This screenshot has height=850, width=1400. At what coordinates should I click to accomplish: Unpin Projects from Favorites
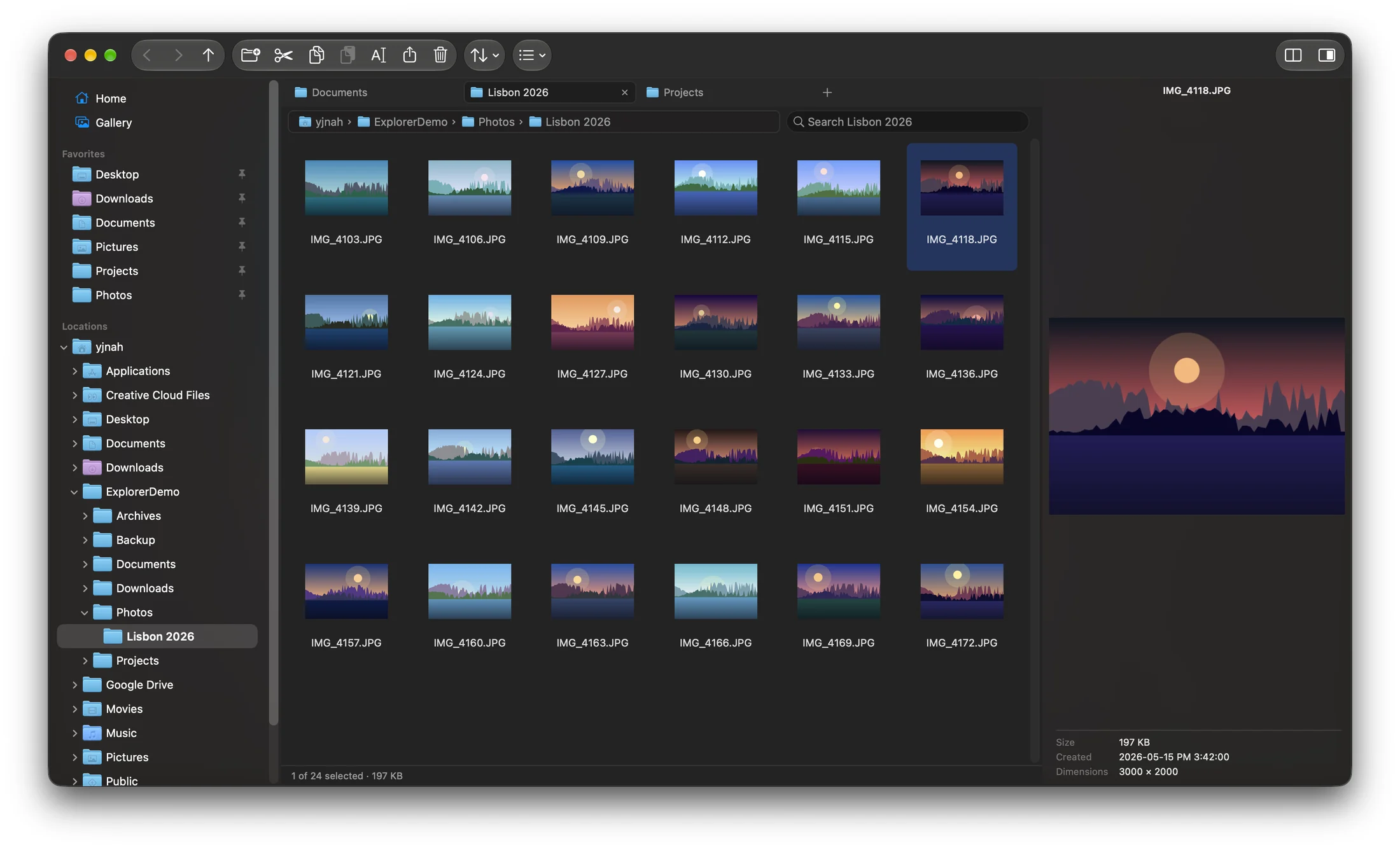(x=242, y=271)
